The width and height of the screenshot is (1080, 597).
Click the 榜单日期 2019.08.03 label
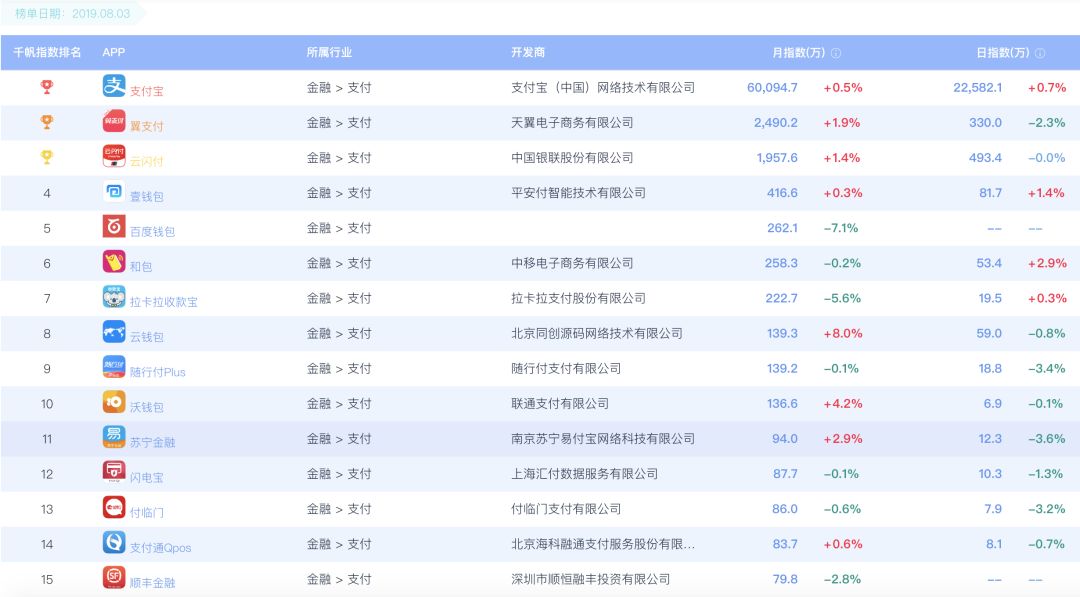pyautogui.click(x=72, y=13)
